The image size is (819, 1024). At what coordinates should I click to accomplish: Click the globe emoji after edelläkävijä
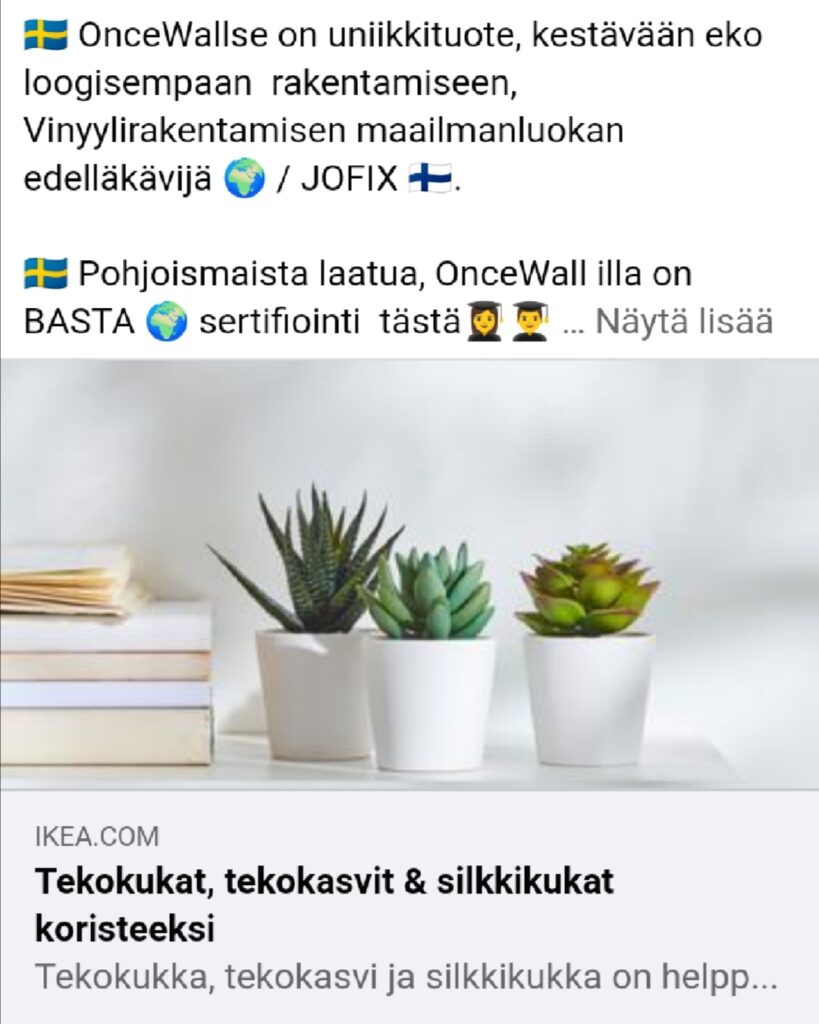pyautogui.click(x=244, y=179)
